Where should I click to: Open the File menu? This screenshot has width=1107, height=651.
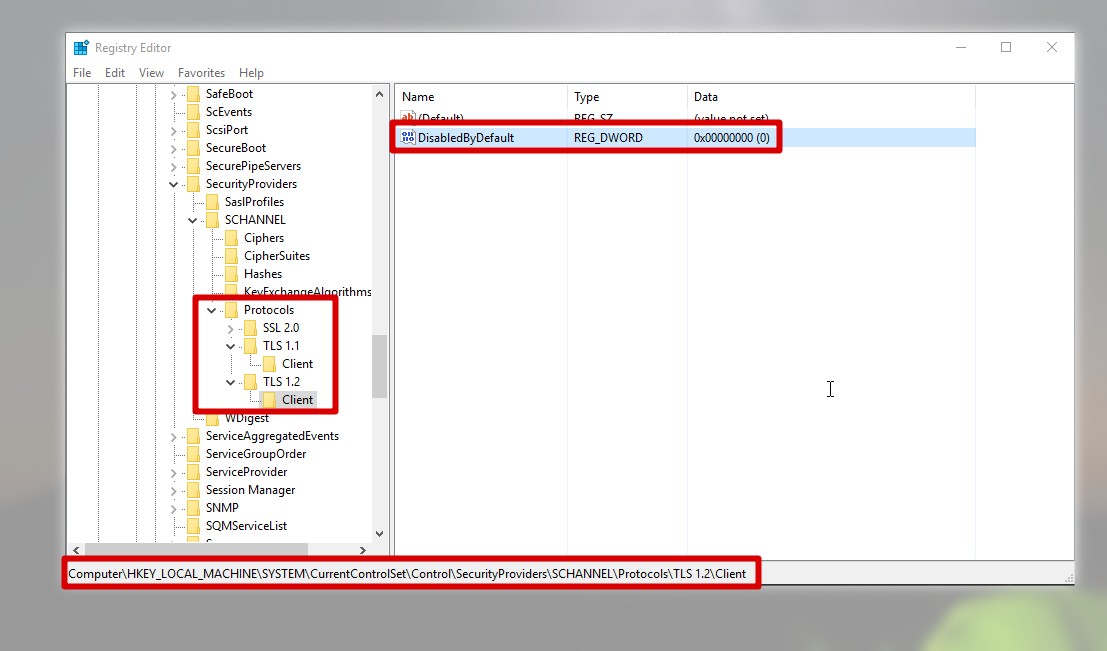tap(82, 73)
